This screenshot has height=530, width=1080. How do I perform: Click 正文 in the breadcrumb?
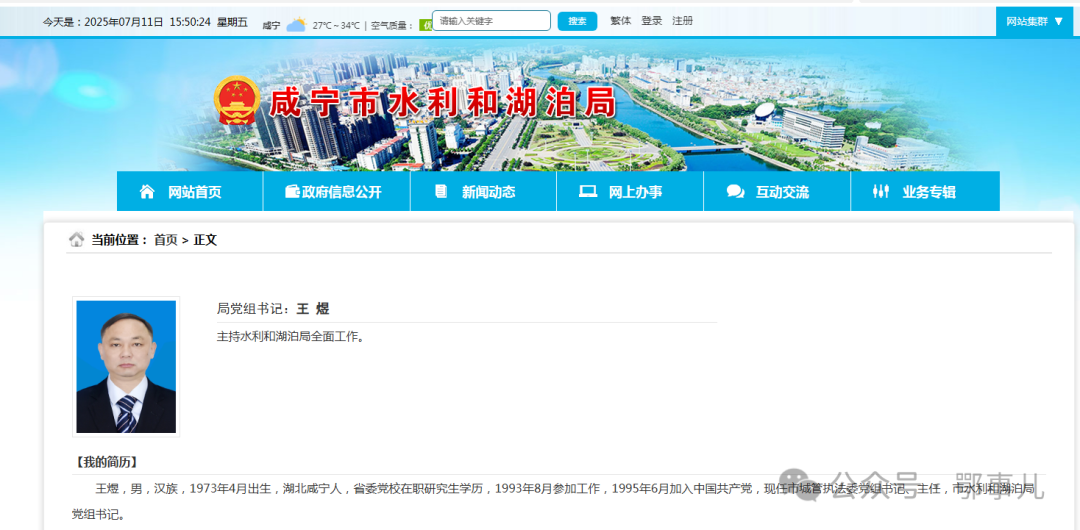tap(205, 240)
